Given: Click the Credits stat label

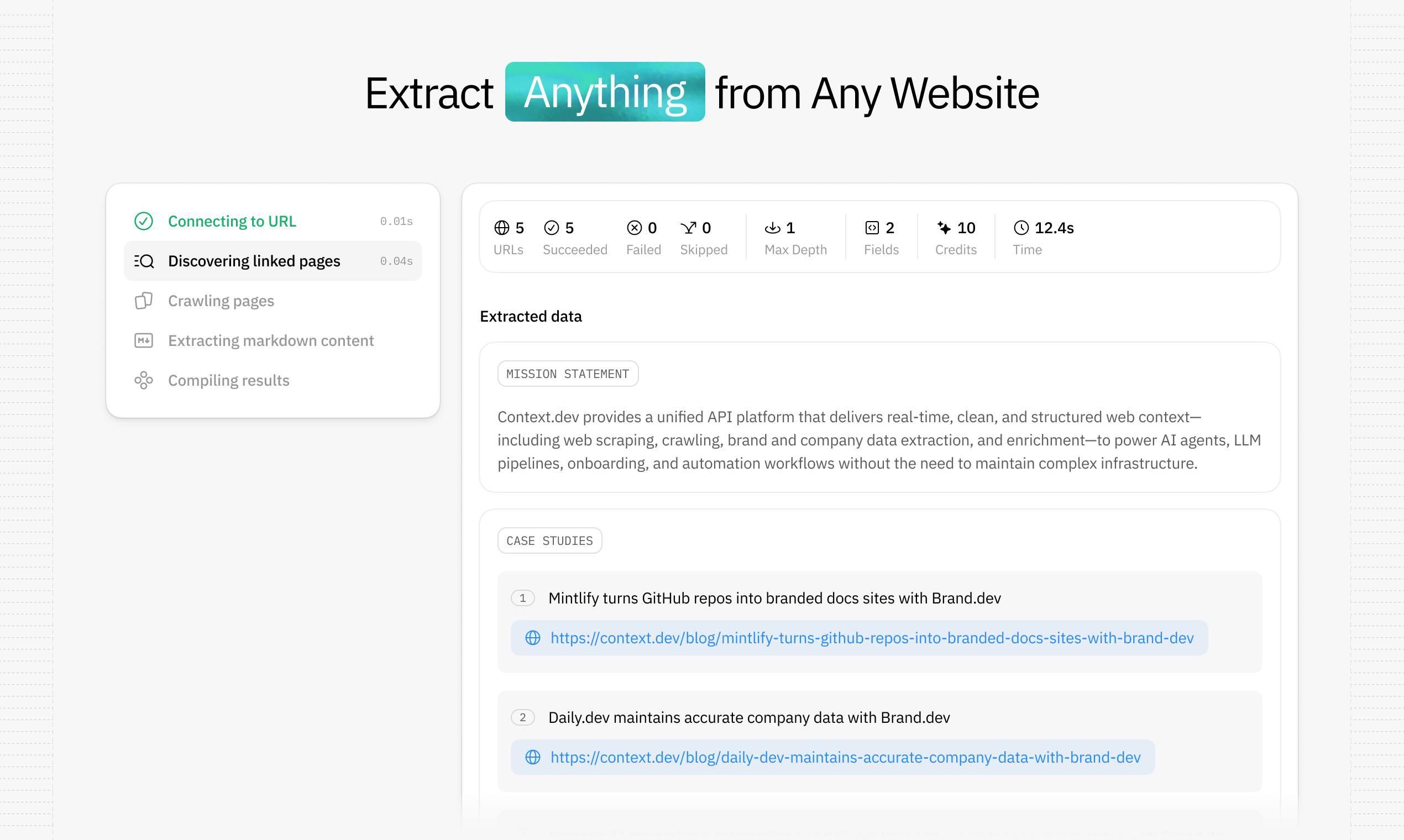Looking at the screenshot, I should [956, 250].
